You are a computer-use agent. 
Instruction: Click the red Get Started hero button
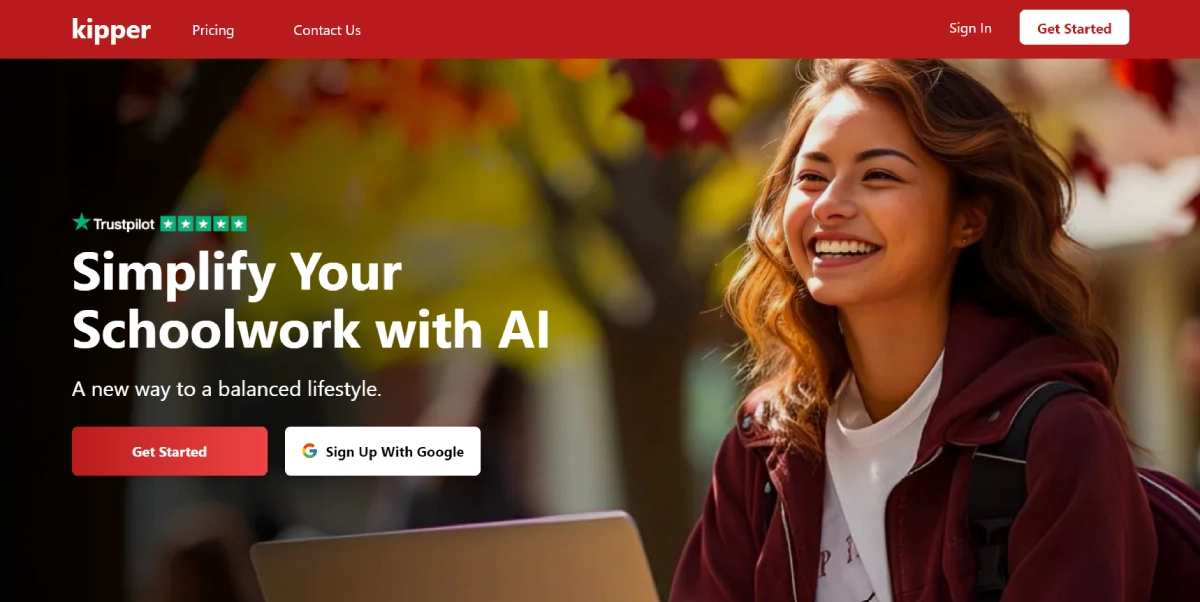pyautogui.click(x=170, y=451)
